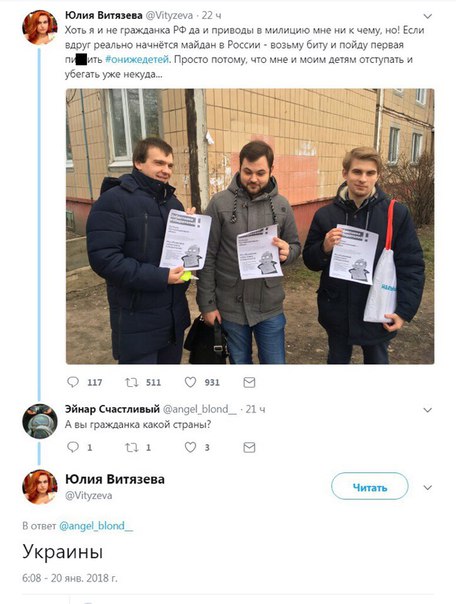Open the #онижедетей hashtag link
Viewport: 456px width, 604px height.
tap(137, 60)
